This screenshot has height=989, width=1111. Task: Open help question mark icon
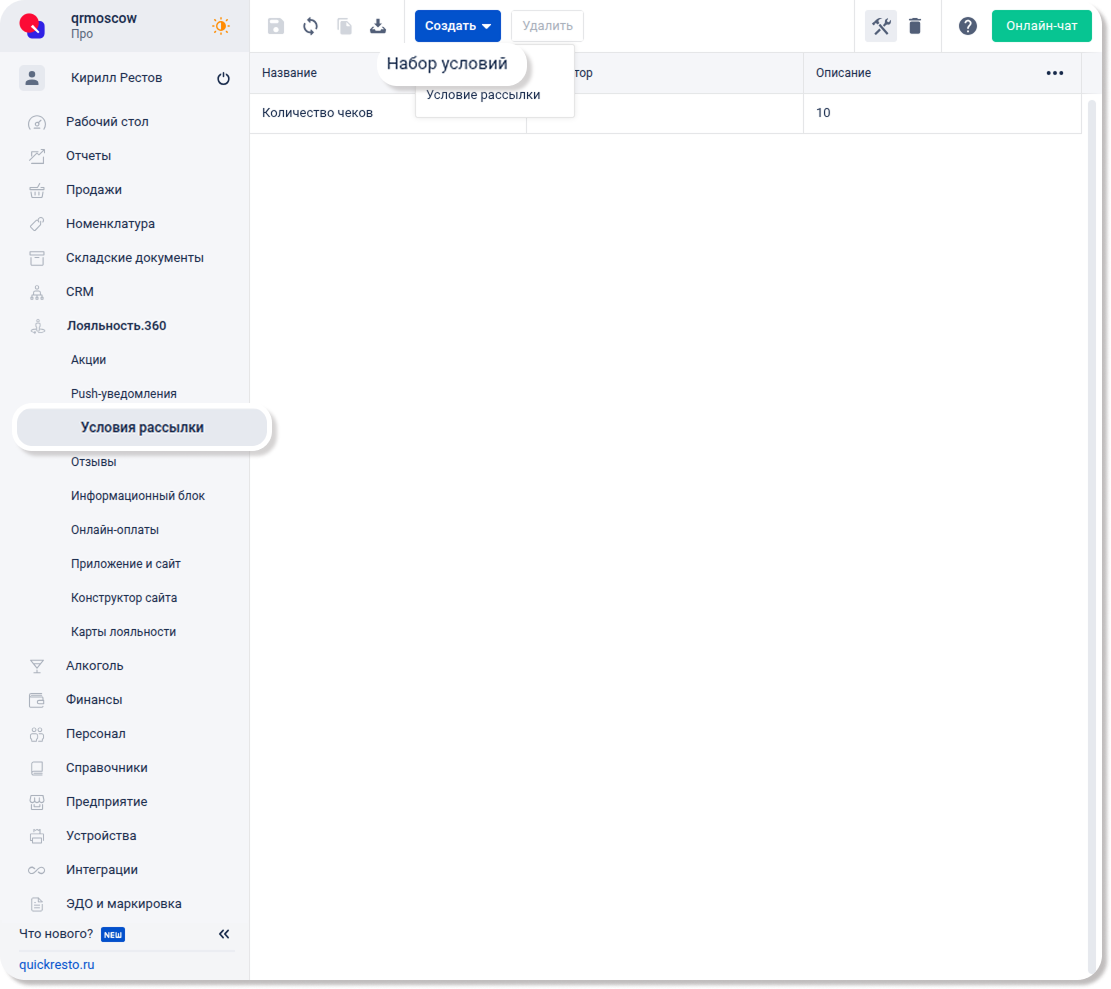(x=967, y=26)
